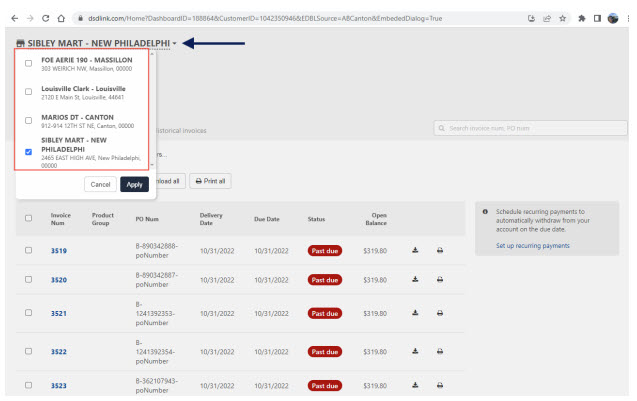Print invoice 3519

click(x=440, y=250)
